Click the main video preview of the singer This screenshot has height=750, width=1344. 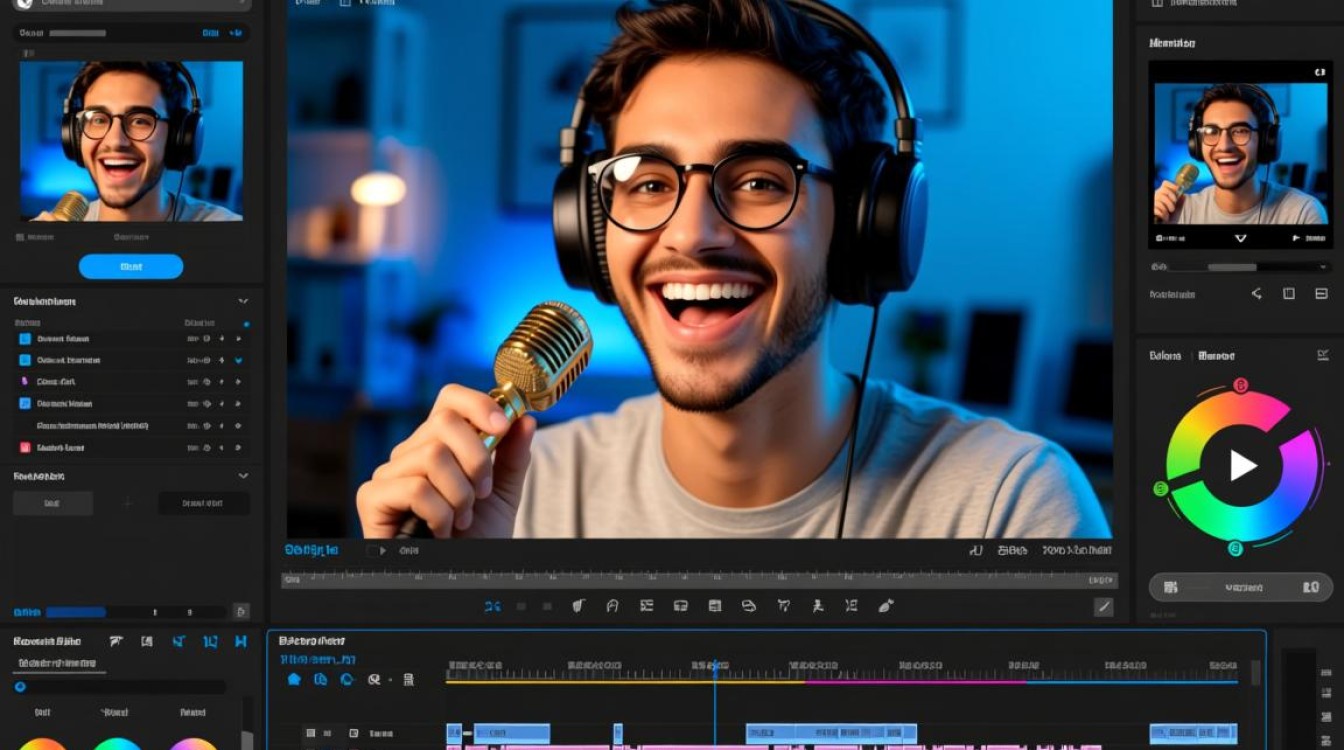pyautogui.click(x=699, y=268)
